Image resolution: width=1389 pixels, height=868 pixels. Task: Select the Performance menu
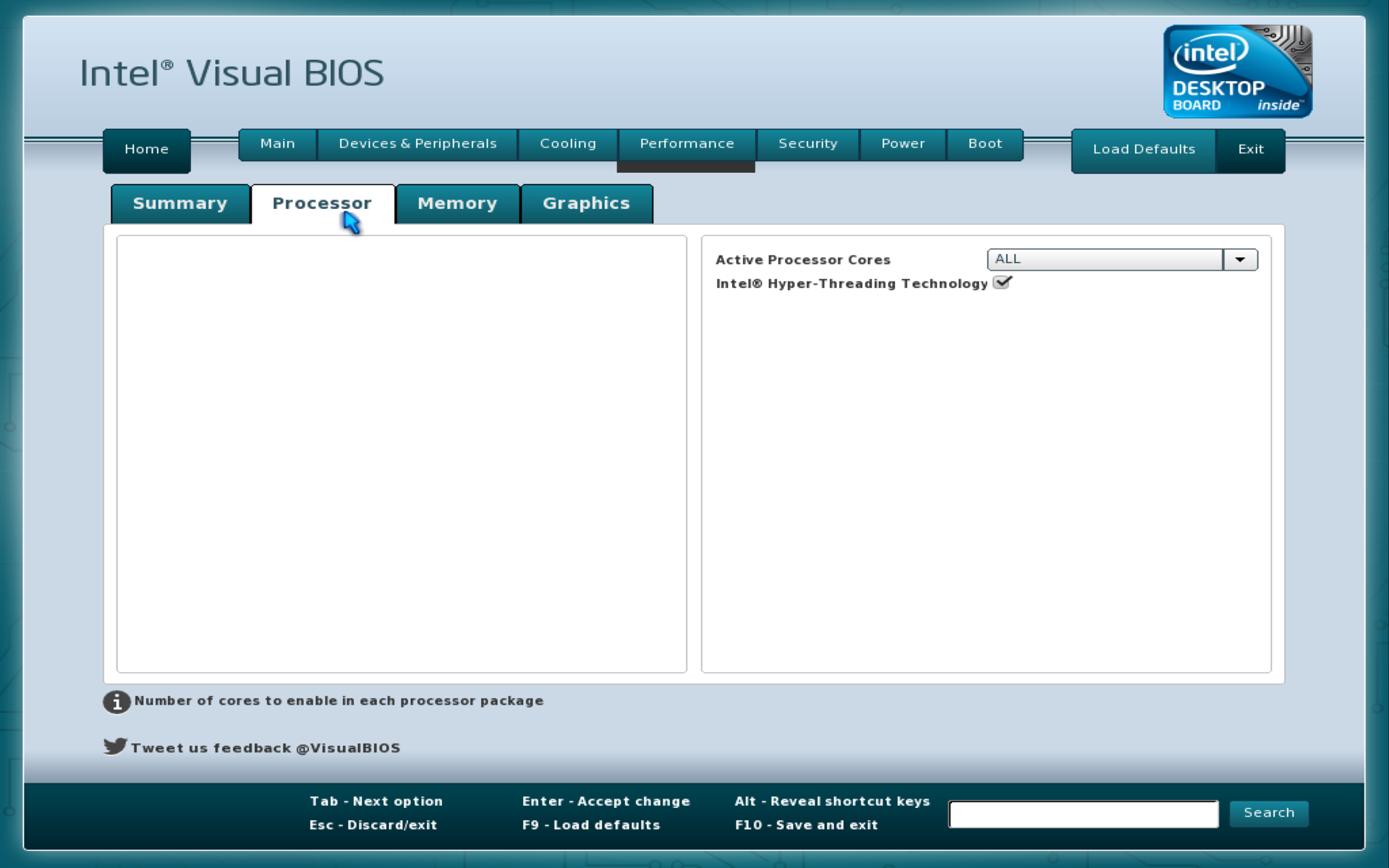(687, 144)
